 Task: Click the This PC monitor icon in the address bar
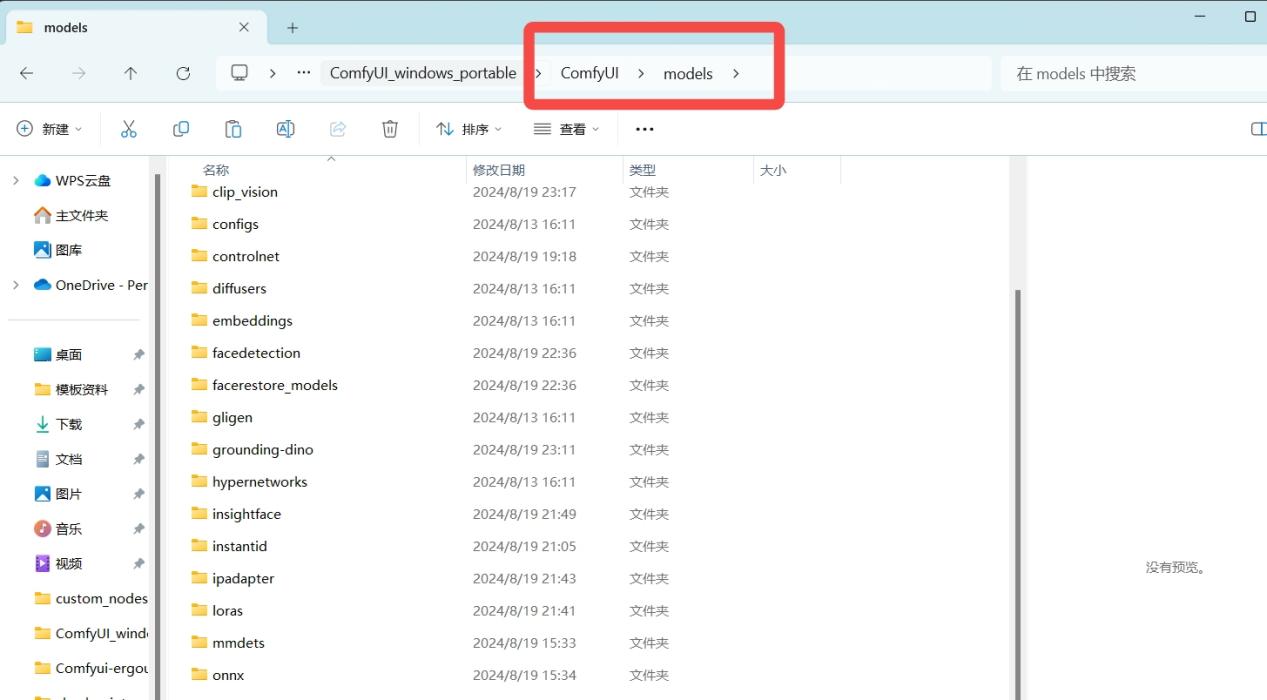239,73
